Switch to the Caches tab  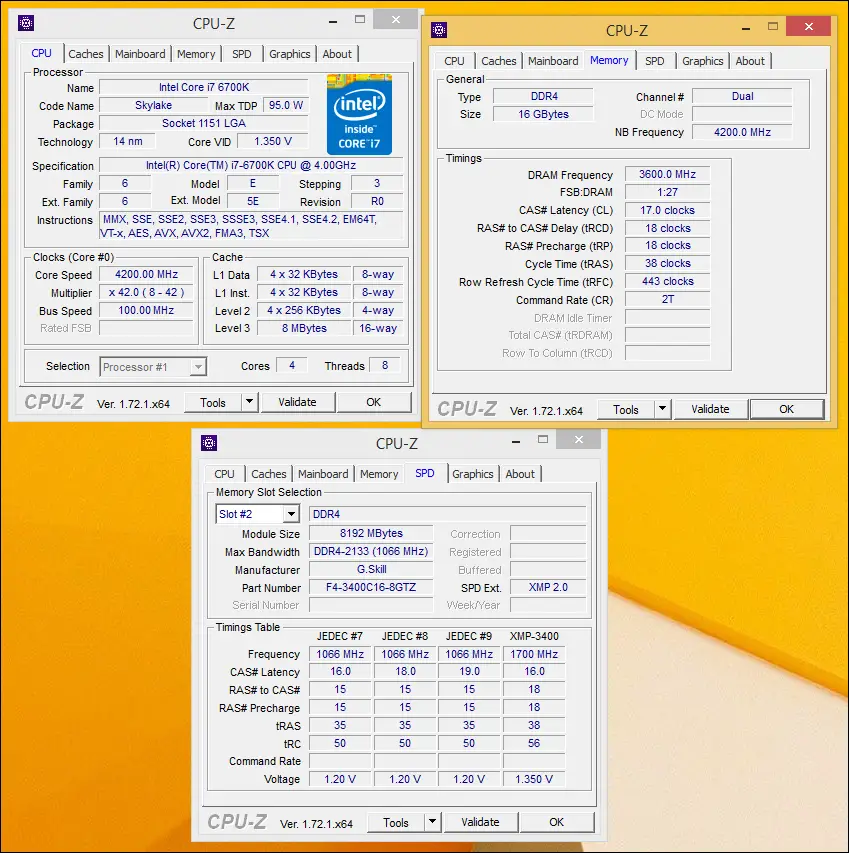point(86,54)
